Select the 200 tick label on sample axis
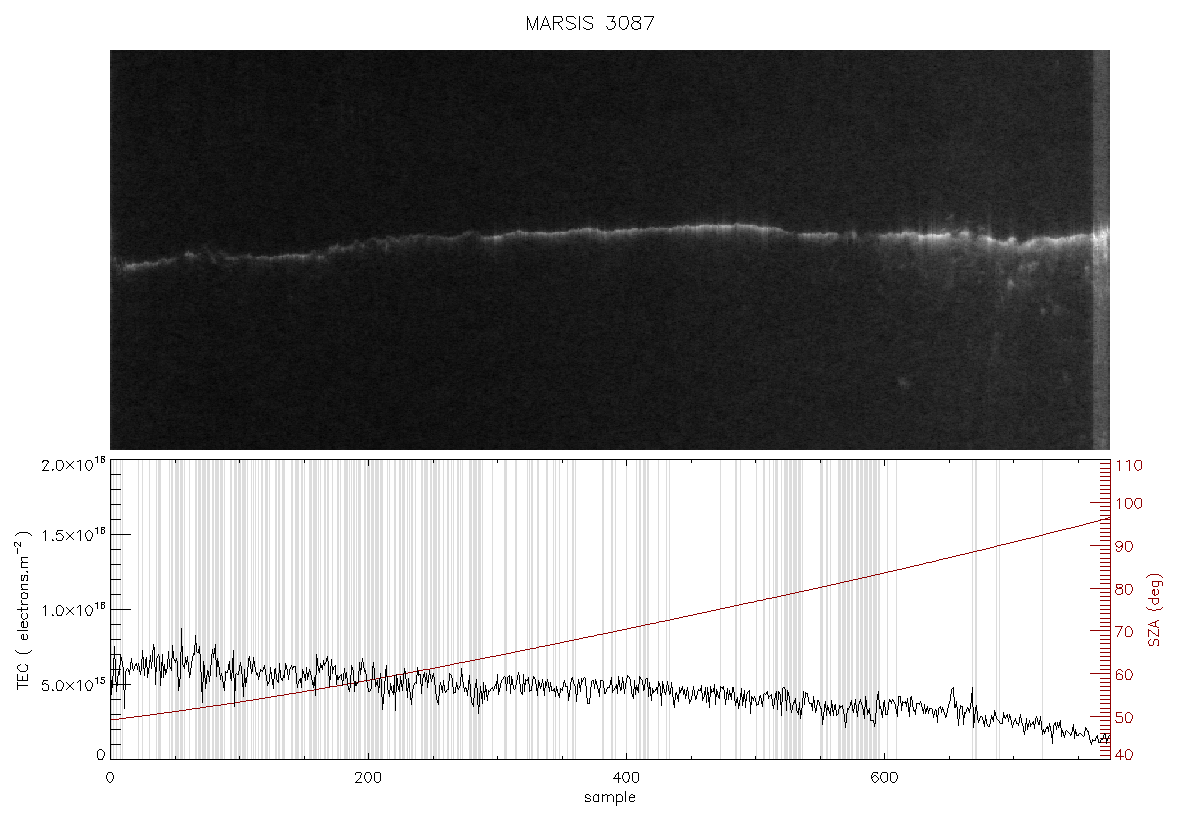1180x830 pixels. 368,777
